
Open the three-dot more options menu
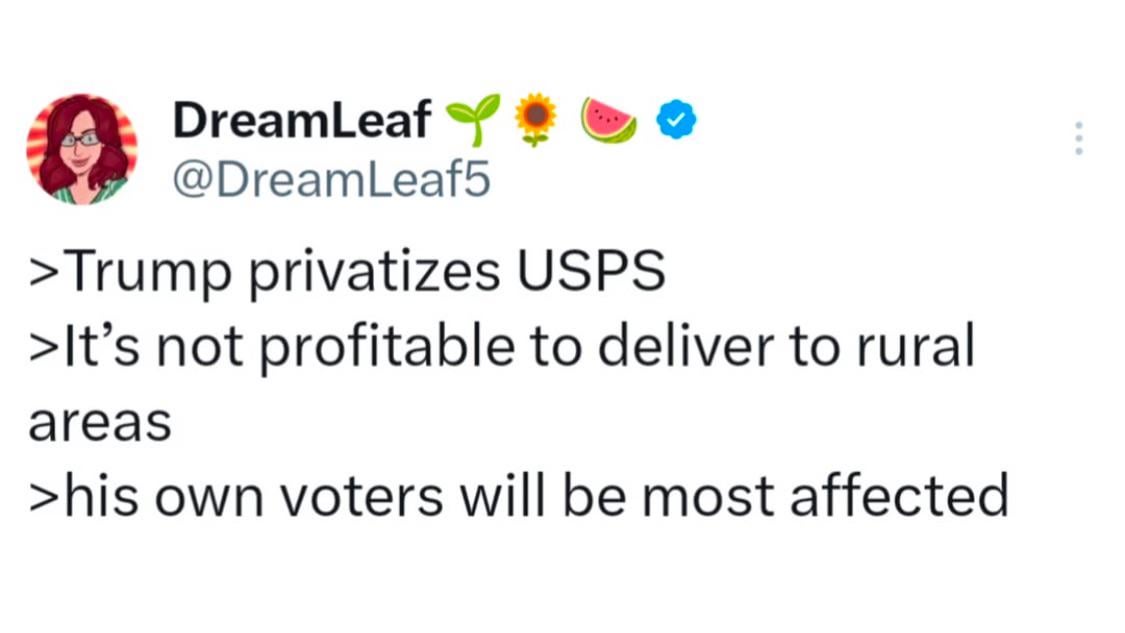pos(1078,139)
